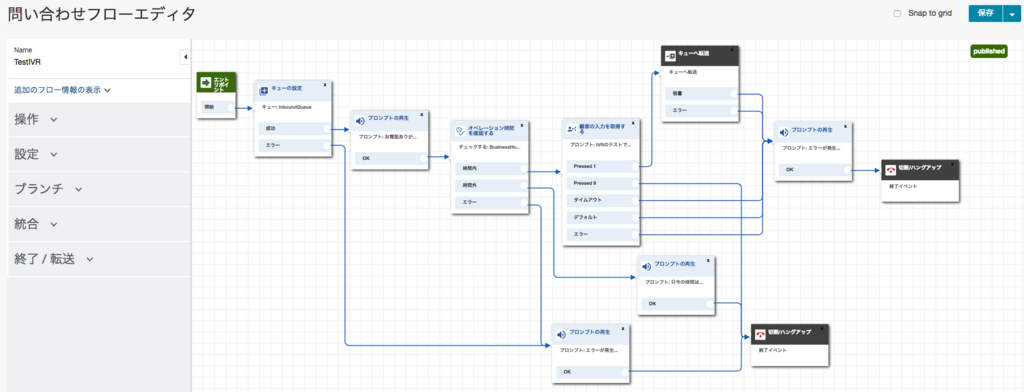
Task: Click the タイムアウト output connector circle
Action: pos(635,200)
